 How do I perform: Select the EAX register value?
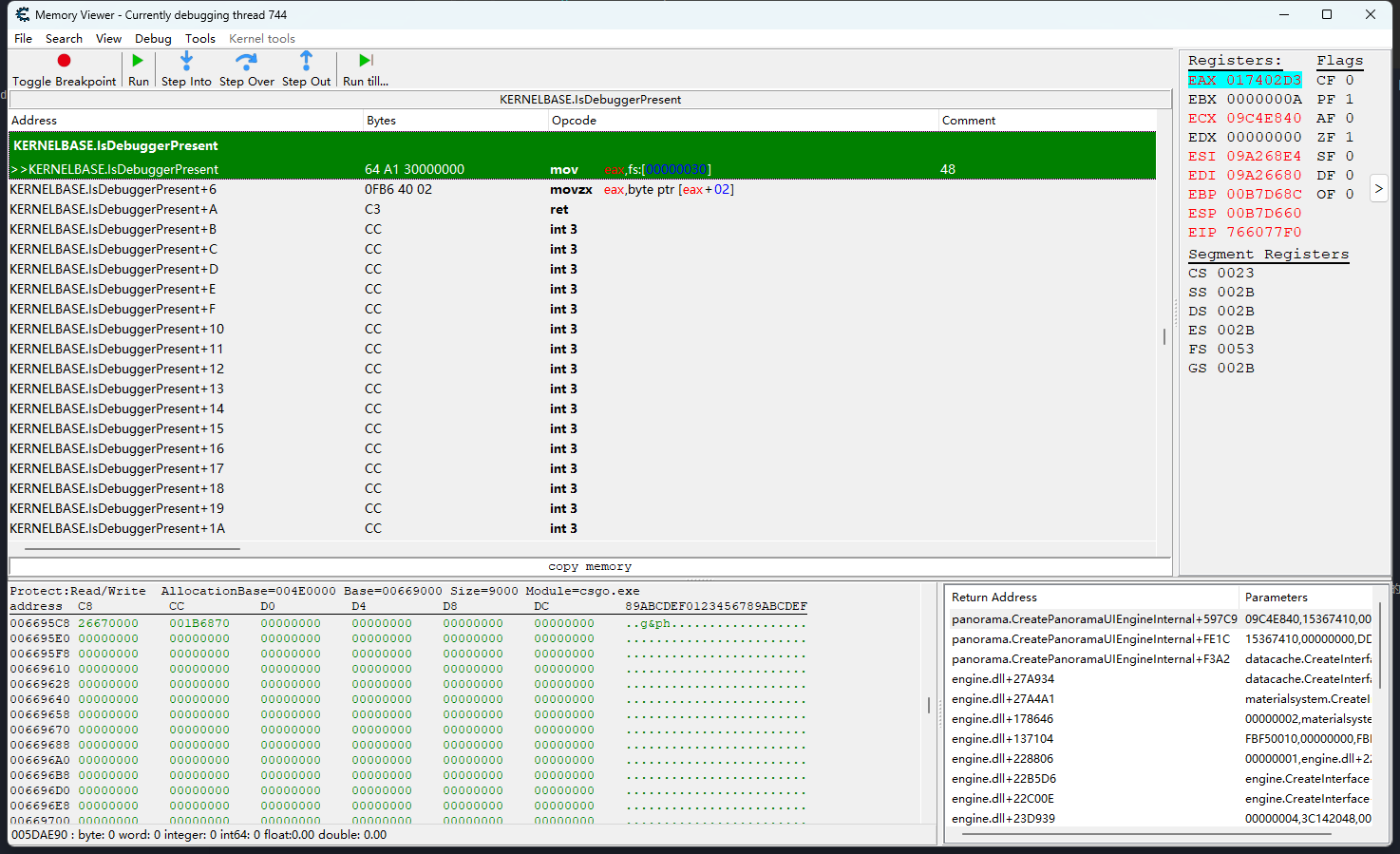(x=1263, y=81)
